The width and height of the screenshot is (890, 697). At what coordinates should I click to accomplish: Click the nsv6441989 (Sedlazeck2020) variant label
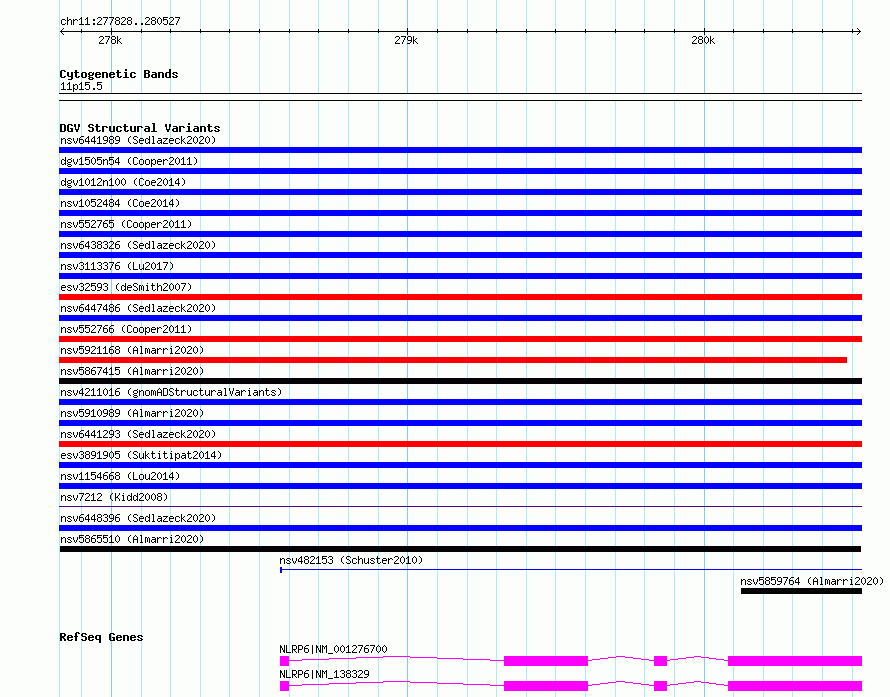point(138,140)
